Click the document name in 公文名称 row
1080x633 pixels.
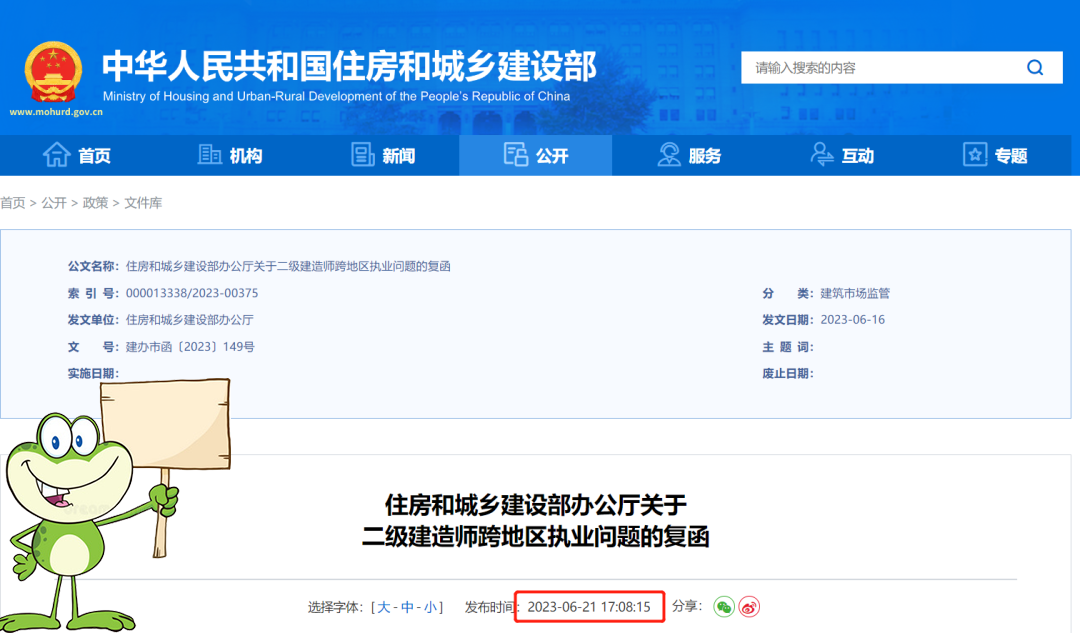coord(288,266)
